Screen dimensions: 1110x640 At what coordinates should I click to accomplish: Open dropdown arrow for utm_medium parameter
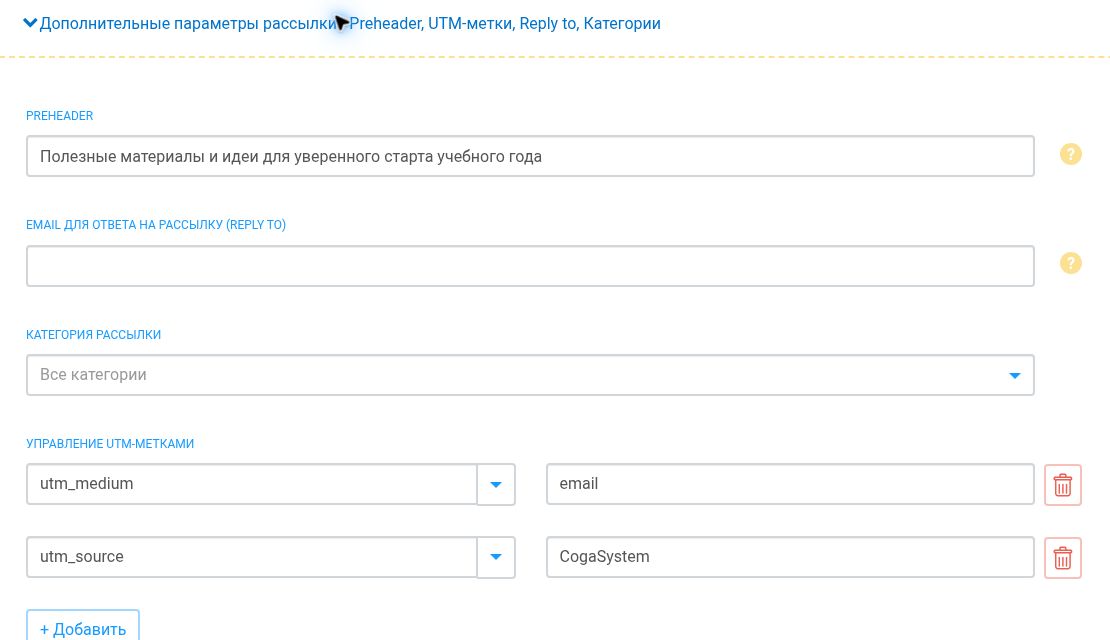(496, 484)
